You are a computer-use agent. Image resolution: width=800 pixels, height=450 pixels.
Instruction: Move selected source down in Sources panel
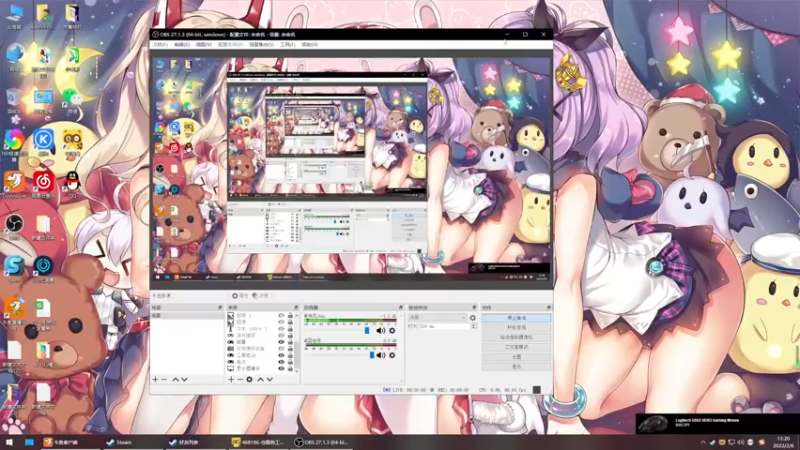(269, 380)
